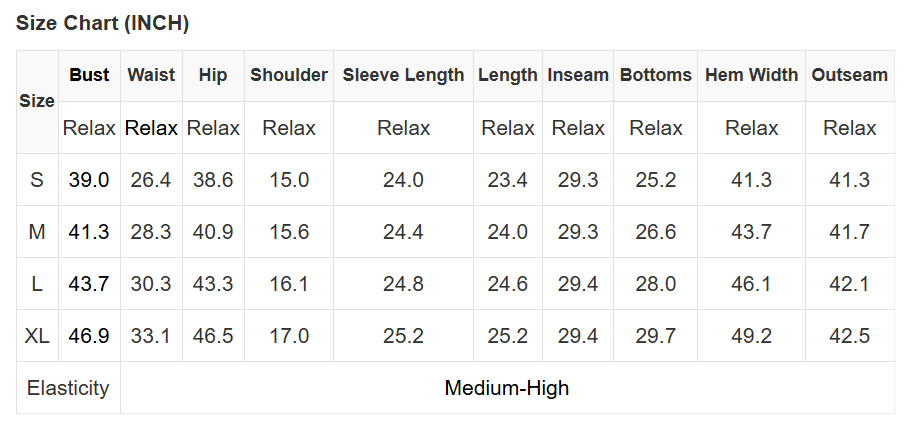This screenshot has width=913, height=436.
Task: Select the Size header cell
Action: pyautogui.click(x=37, y=101)
